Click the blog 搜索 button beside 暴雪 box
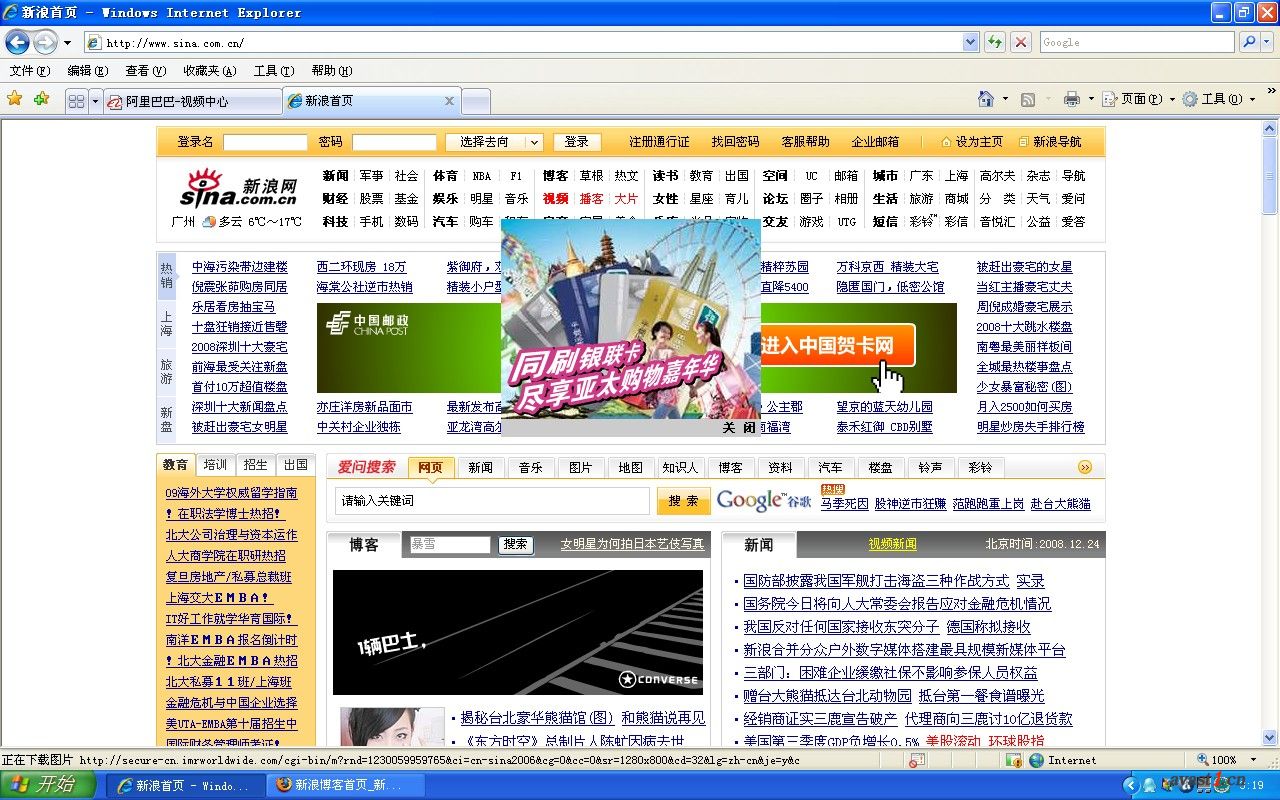The height and width of the screenshot is (800, 1280). click(x=516, y=545)
